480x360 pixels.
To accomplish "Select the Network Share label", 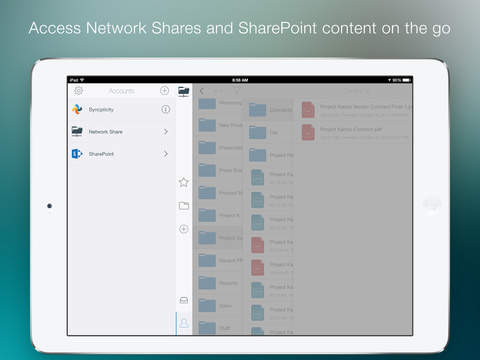I will coord(105,132).
